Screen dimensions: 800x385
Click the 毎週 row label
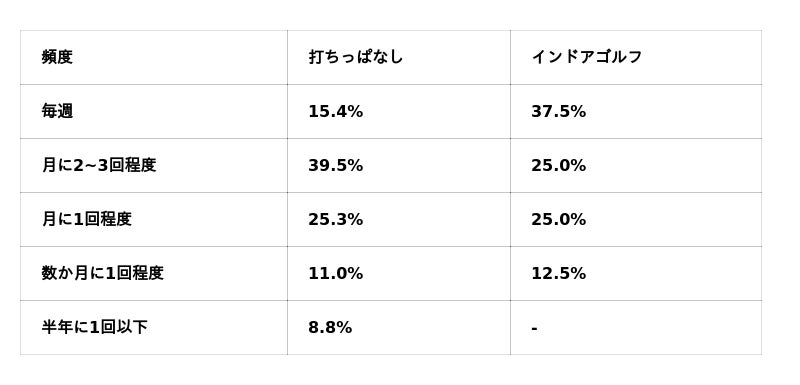(57, 111)
